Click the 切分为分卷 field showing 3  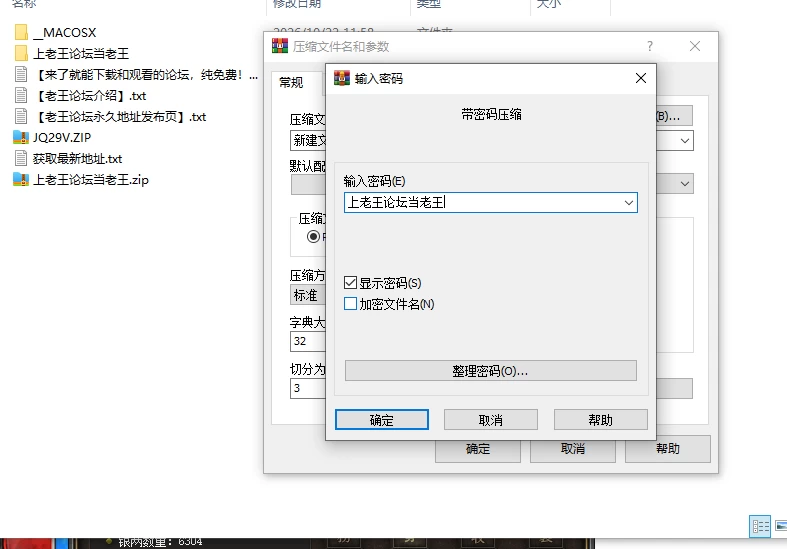tap(308, 388)
